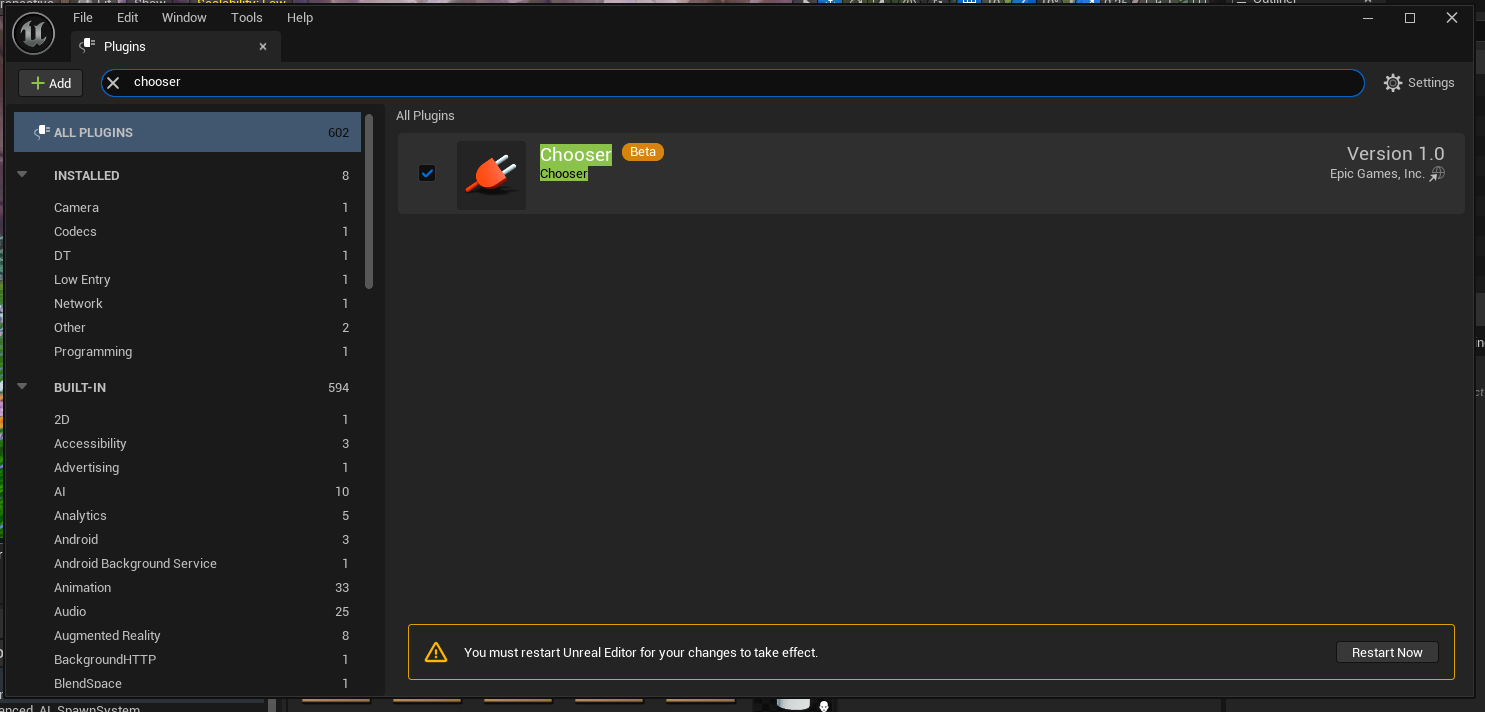Click the Epic Games, Inc. author link
Image resolution: width=1485 pixels, height=712 pixels.
[1377, 174]
